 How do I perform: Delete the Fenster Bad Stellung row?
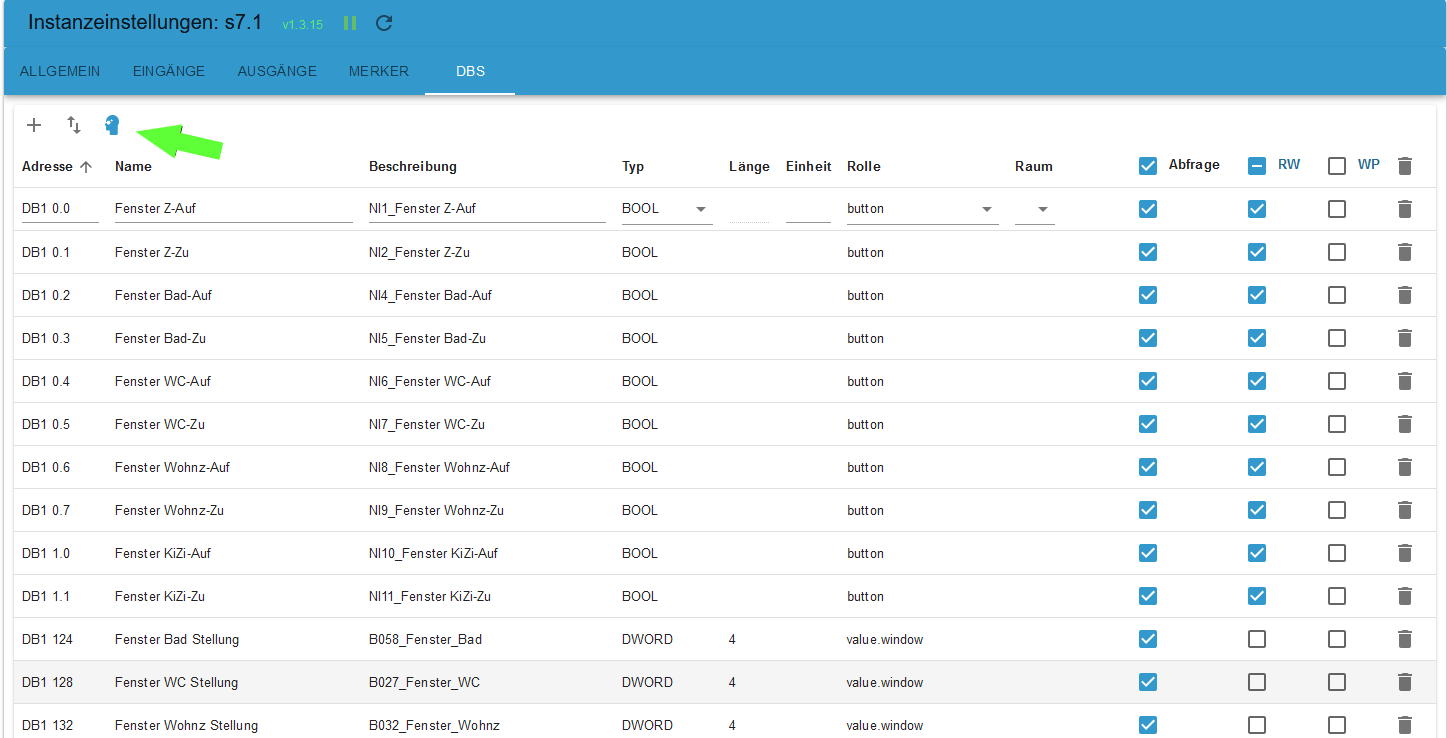(x=1405, y=639)
